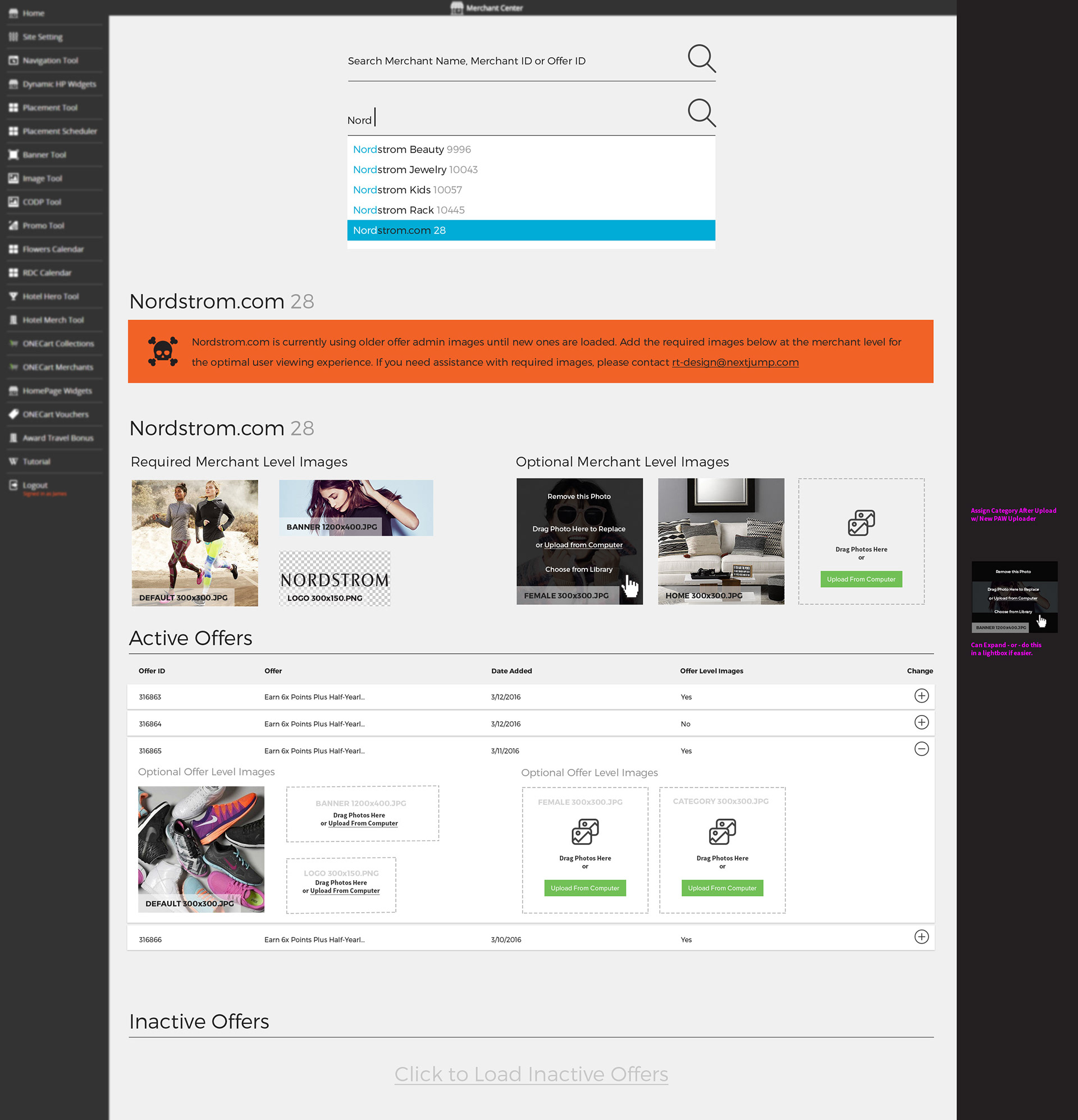Click 'Upload from Computer' on female image overlay
The image size is (1078, 1120).
tap(583, 545)
